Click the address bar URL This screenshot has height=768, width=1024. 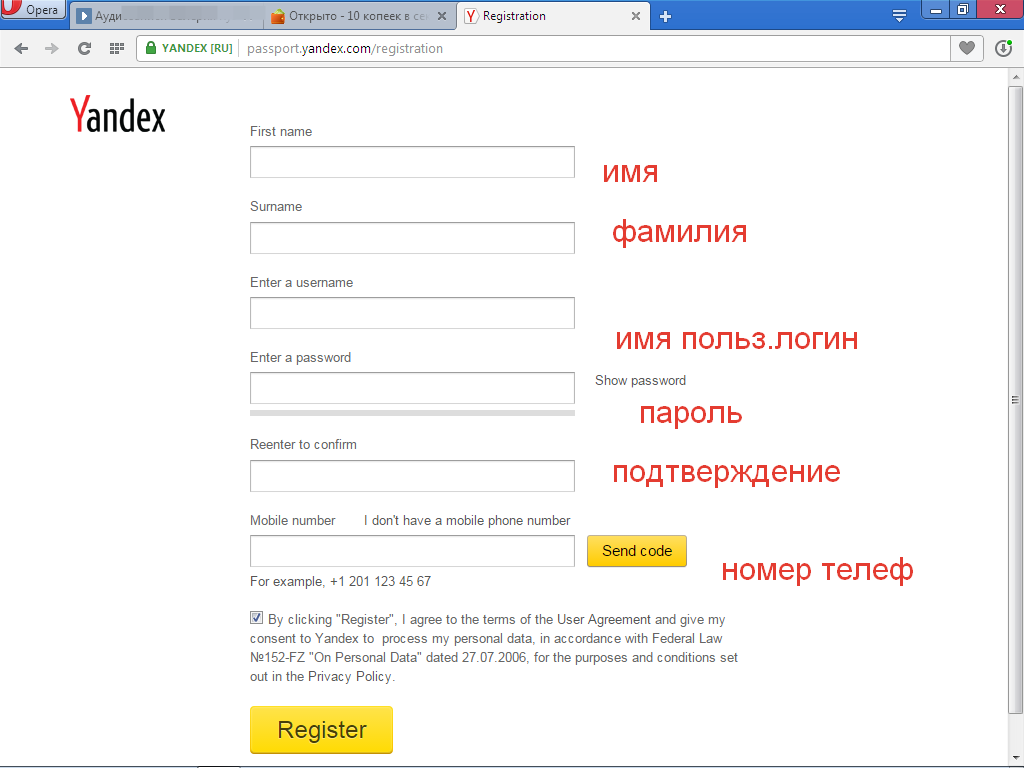(345, 48)
